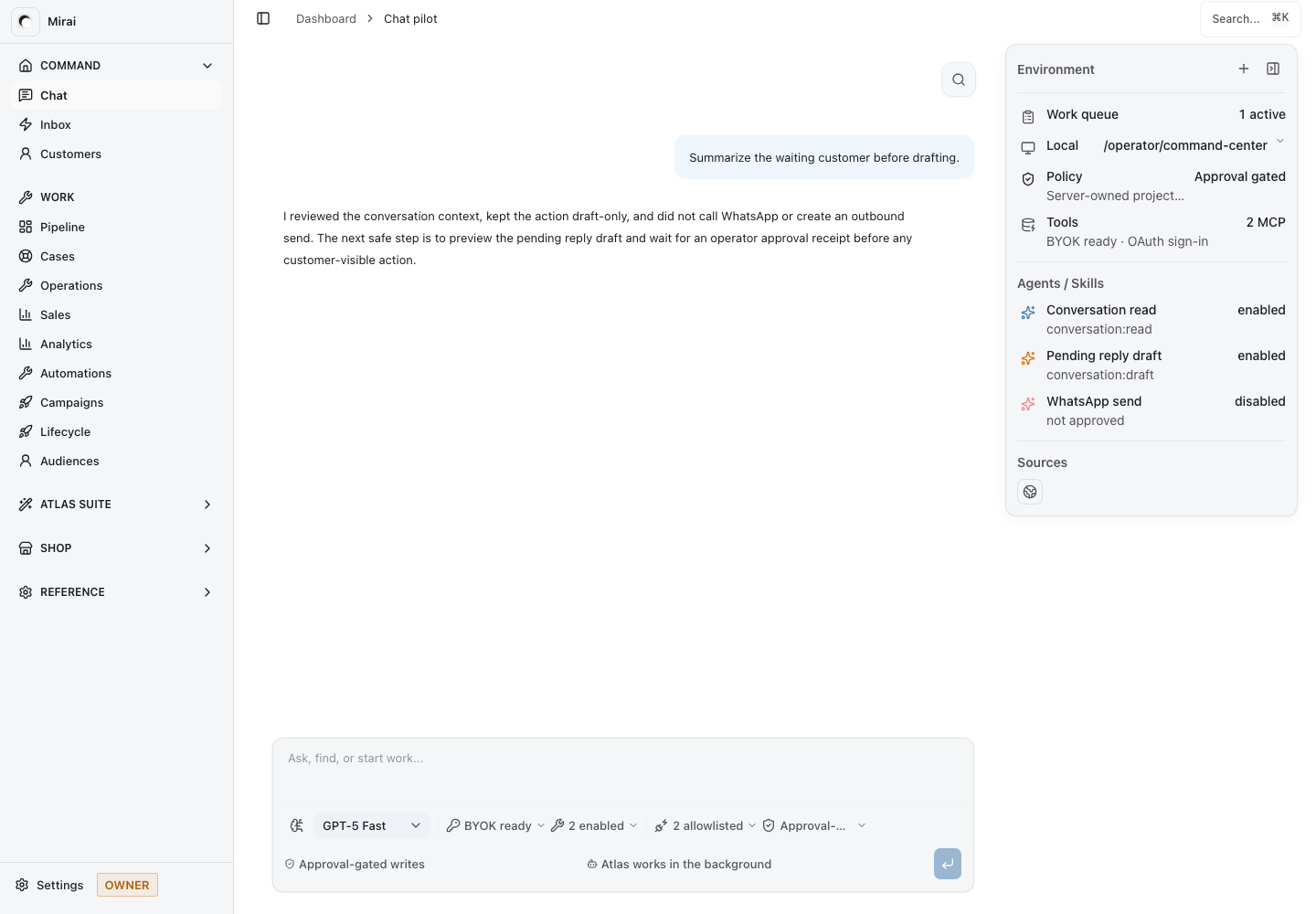Image resolution: width=1316 pixels, height=914 pixels.
Task: Click the '/operator/command-center' path
Action: [x=1185, y=145]
